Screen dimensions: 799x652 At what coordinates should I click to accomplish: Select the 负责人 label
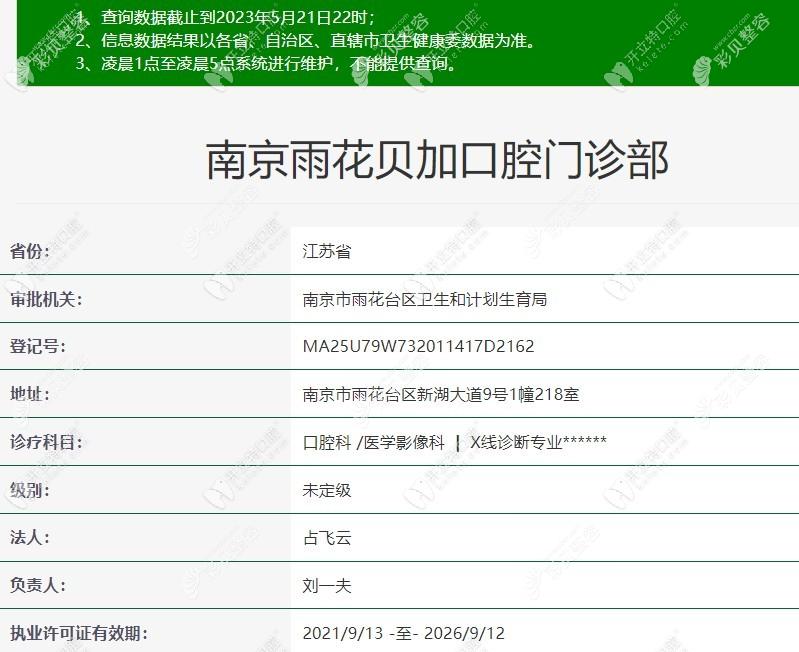point(38,585)
